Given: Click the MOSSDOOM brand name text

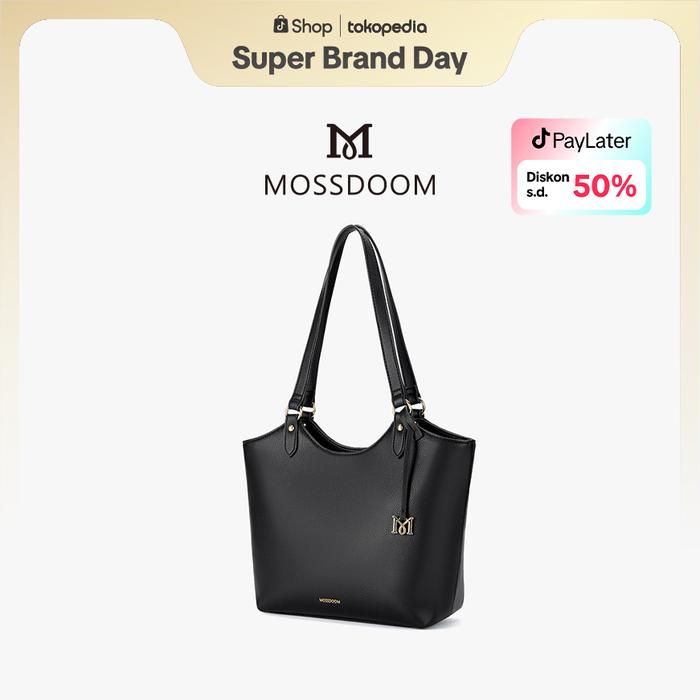Looking at the screenshot, I should (350, 186).
